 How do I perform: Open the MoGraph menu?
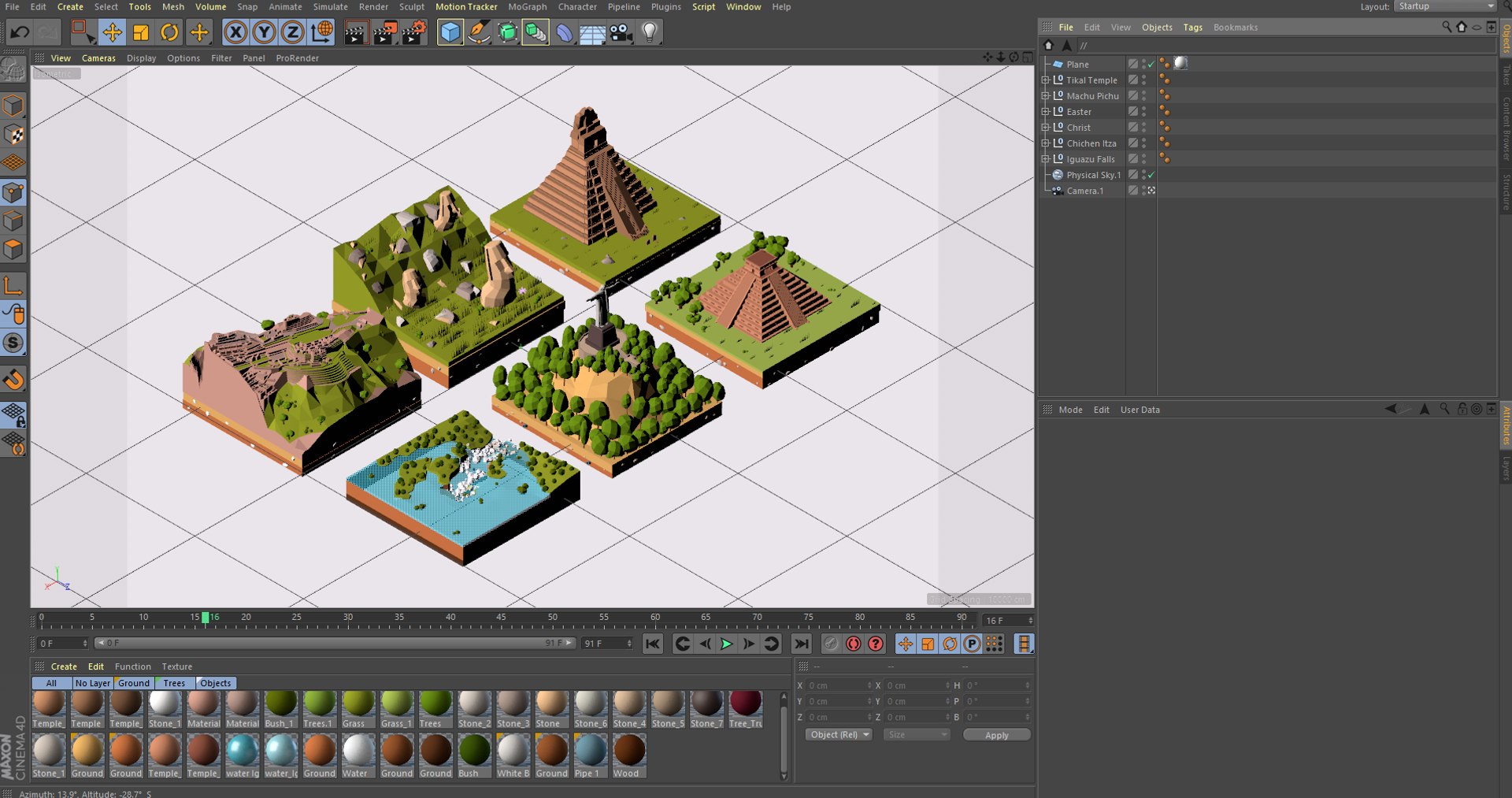coord(527,6)
